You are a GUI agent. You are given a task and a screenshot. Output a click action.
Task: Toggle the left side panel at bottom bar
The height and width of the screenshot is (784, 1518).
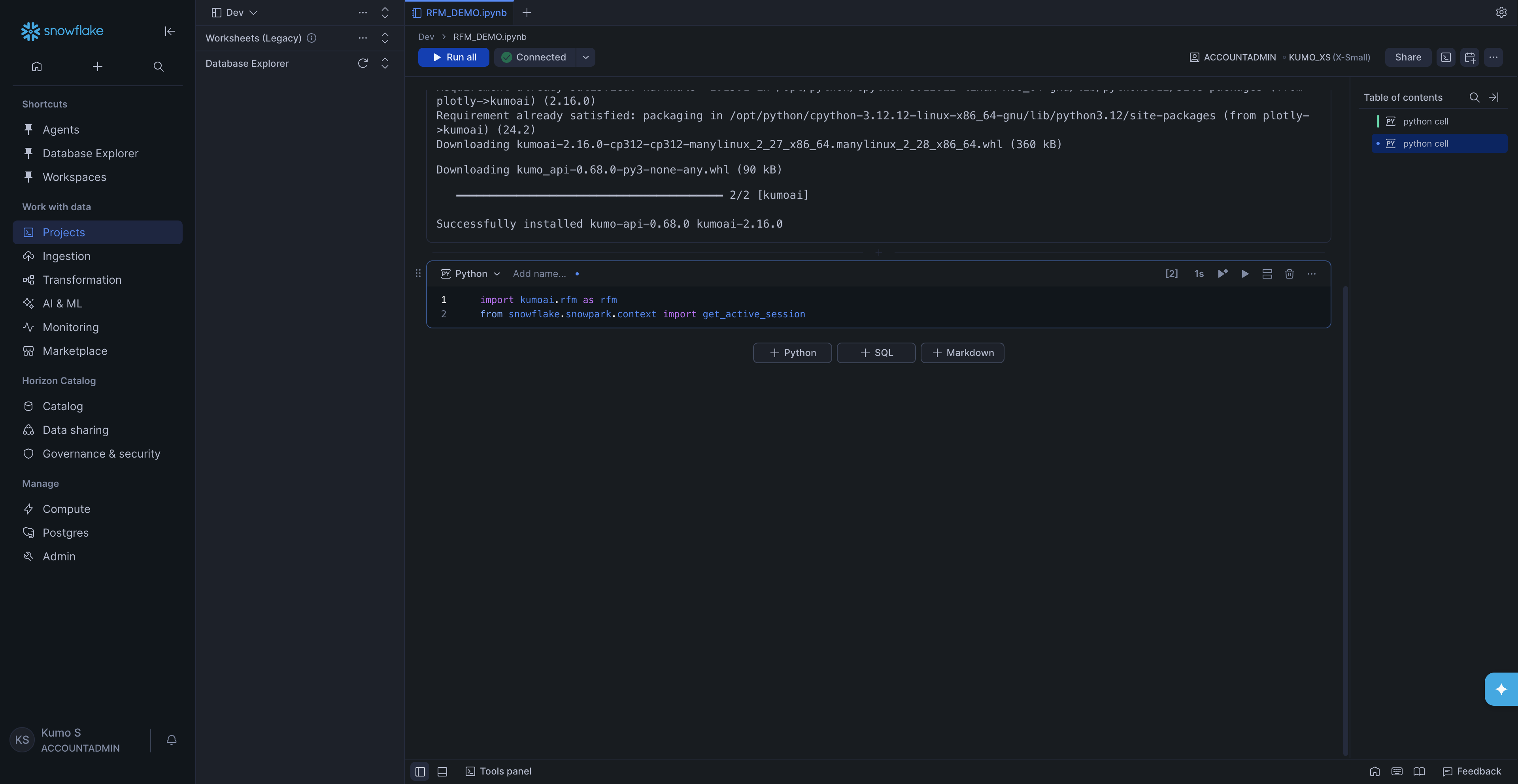pos(420,771)
